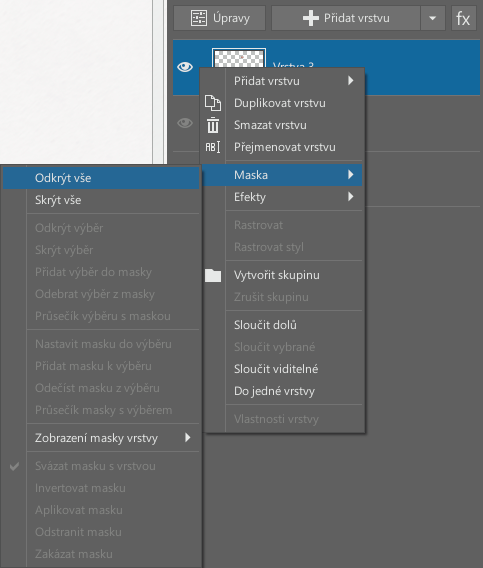The height and width of the screenshot is (568, 483).
Task: Click the Vrstva 3 layer thumbnail
Action: 239,58
